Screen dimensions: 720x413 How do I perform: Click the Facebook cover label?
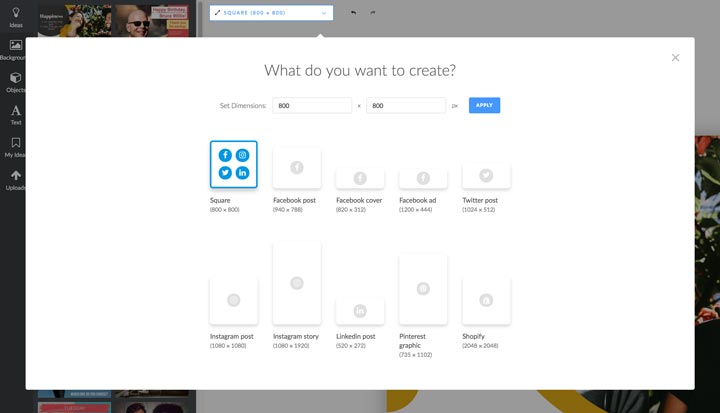(x=359, y=200)
